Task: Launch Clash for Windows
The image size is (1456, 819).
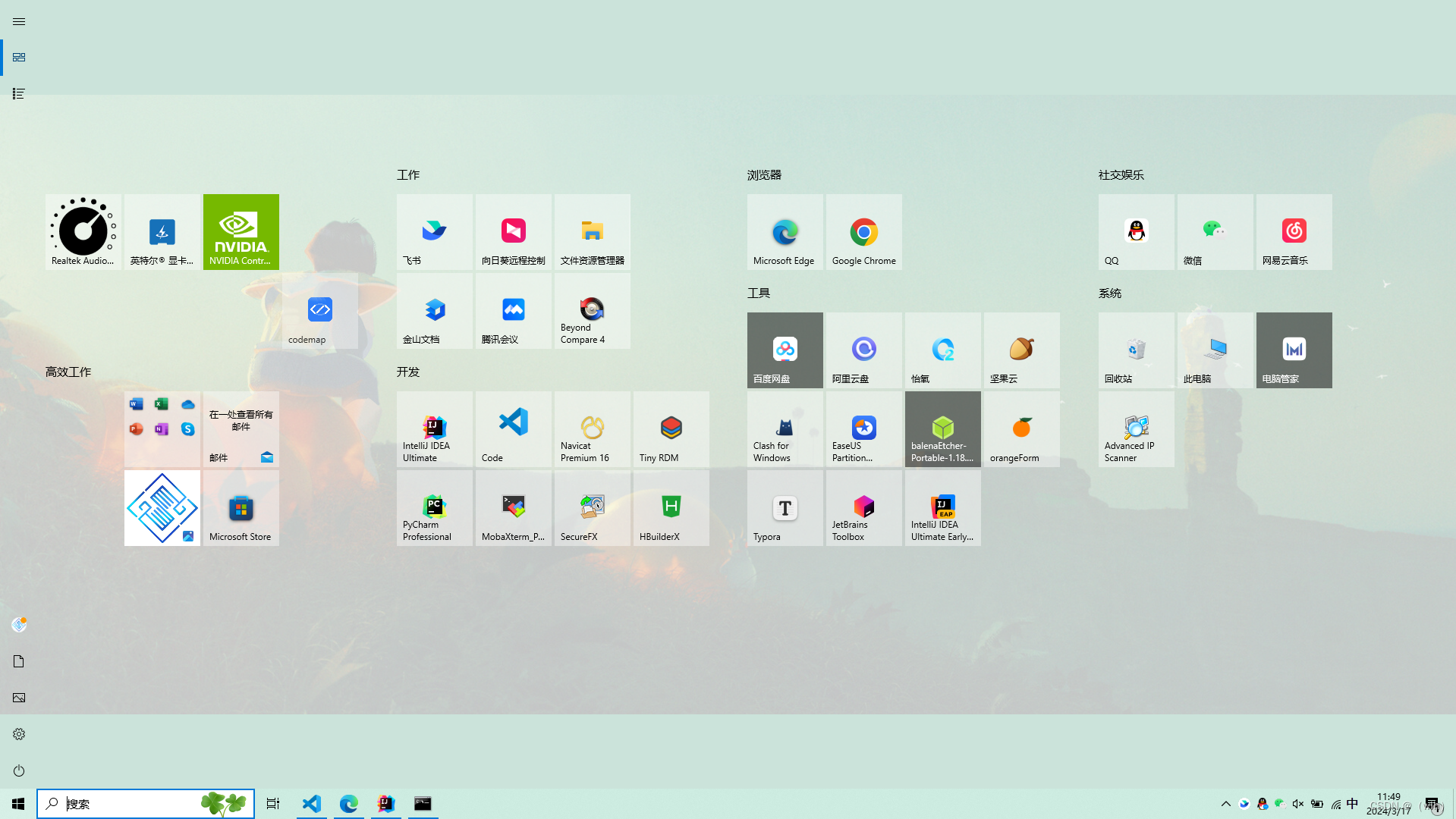Action: pyautogui.click(x=785, y=429)
